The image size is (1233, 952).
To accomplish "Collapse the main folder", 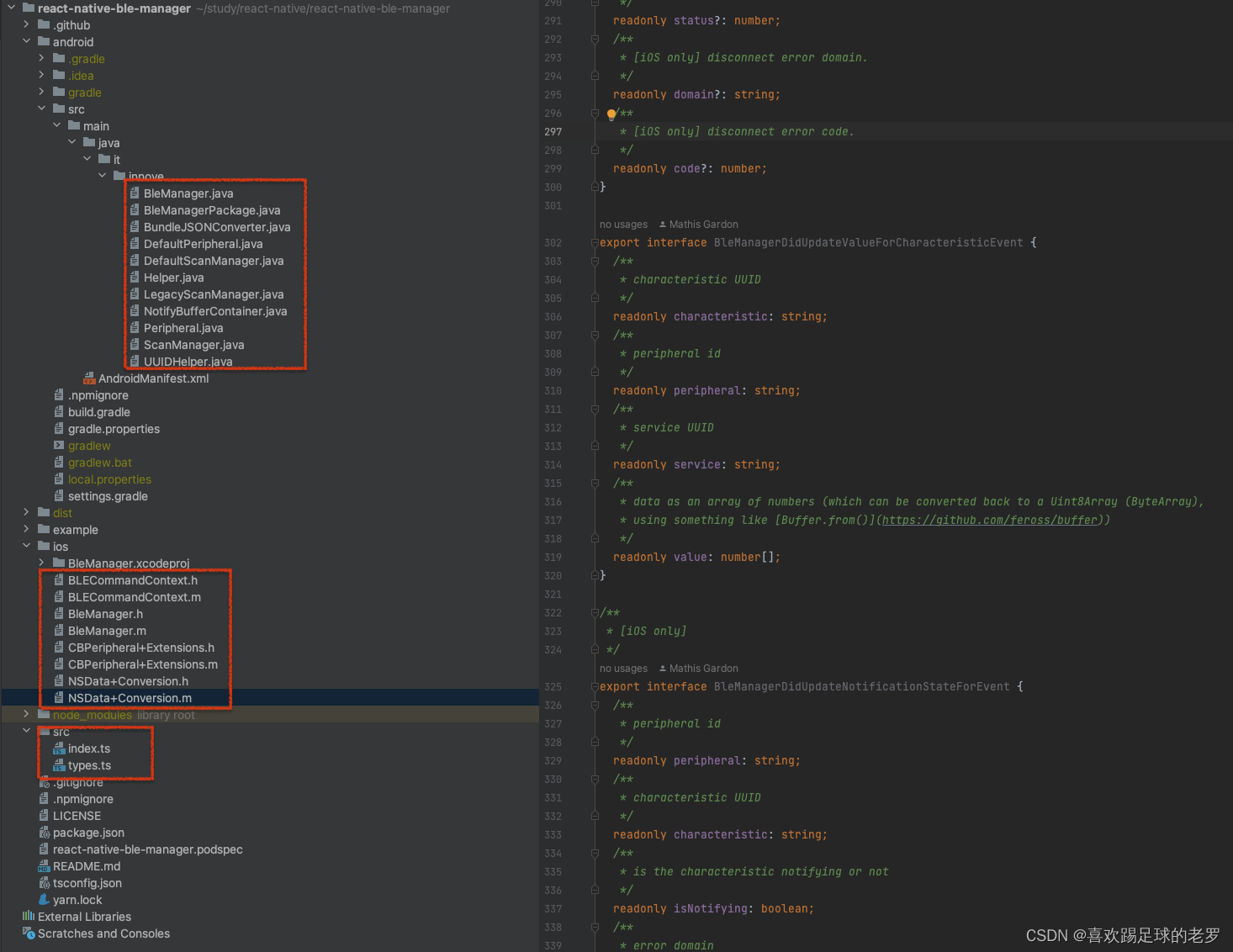I will click(56, 126).
